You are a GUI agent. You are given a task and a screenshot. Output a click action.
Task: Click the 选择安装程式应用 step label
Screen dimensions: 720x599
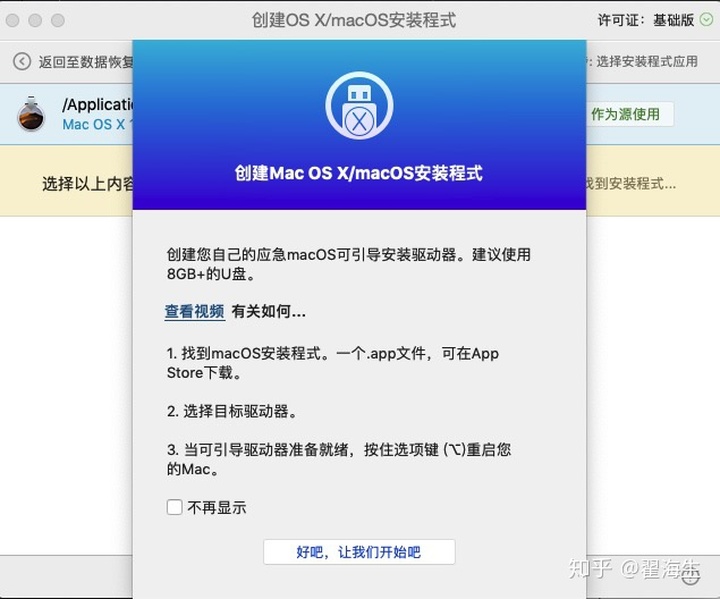click(647, 62)
